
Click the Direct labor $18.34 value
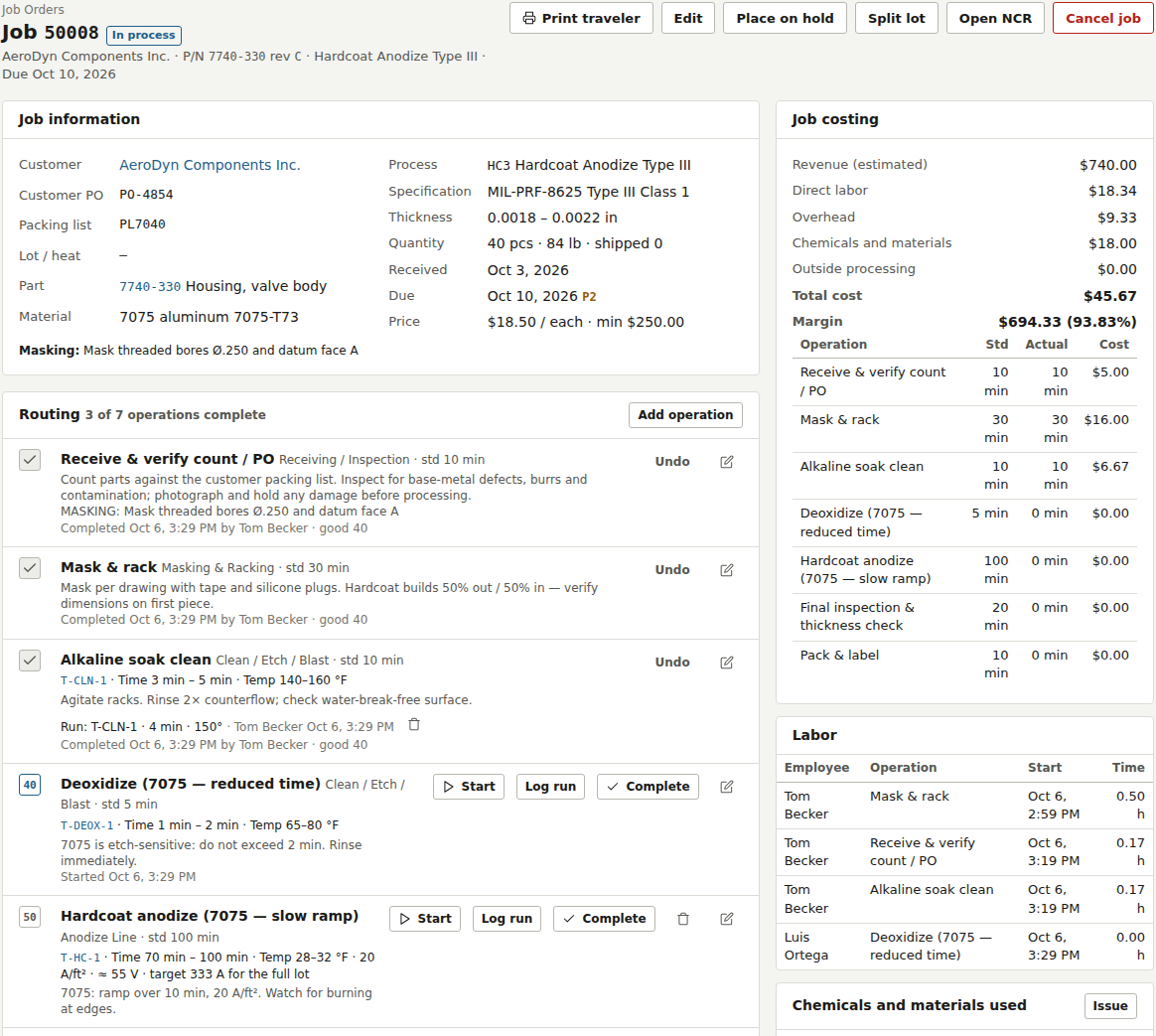[1112, 191]
